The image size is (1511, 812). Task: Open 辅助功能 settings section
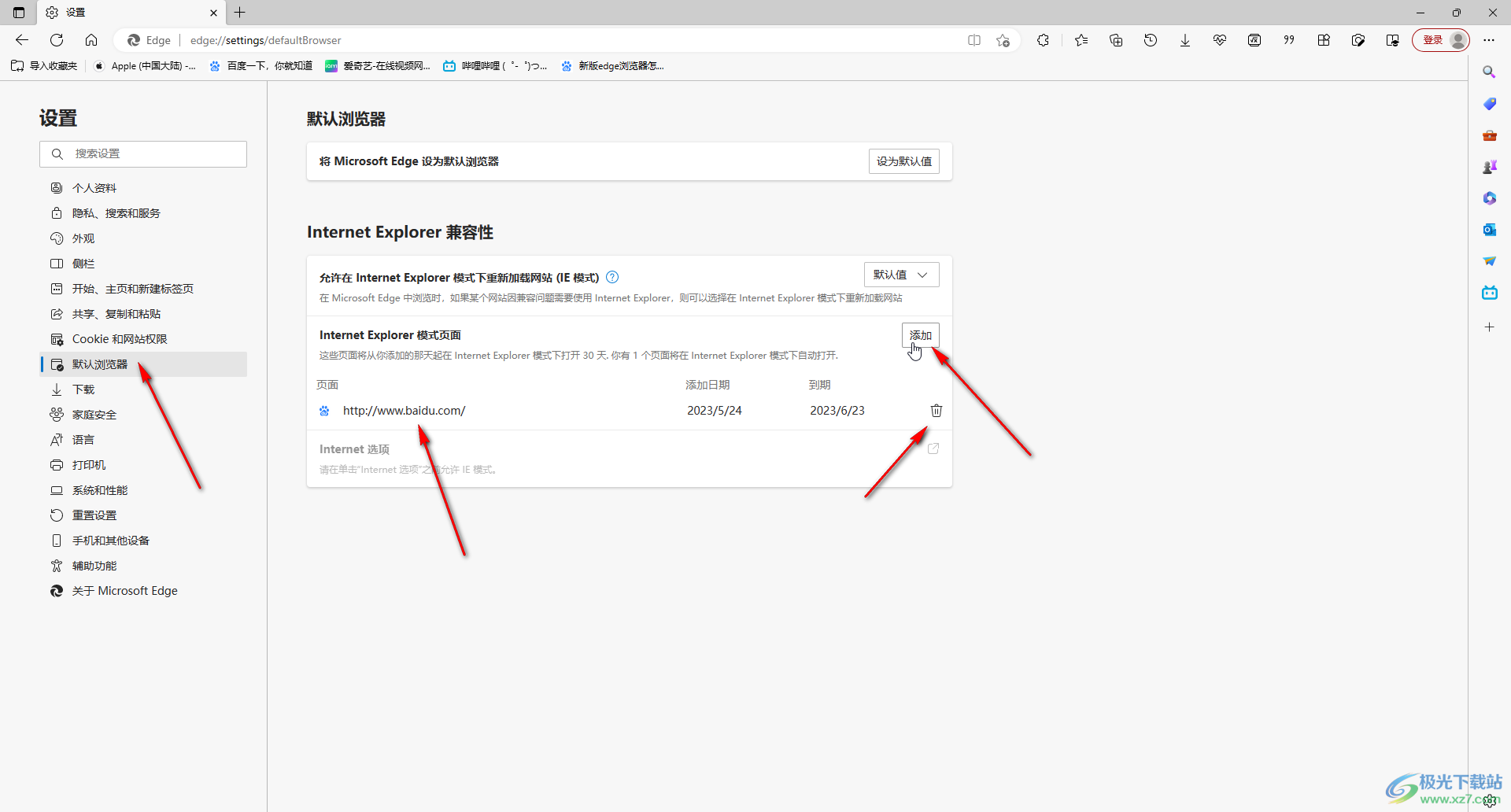tap(143, 566)
